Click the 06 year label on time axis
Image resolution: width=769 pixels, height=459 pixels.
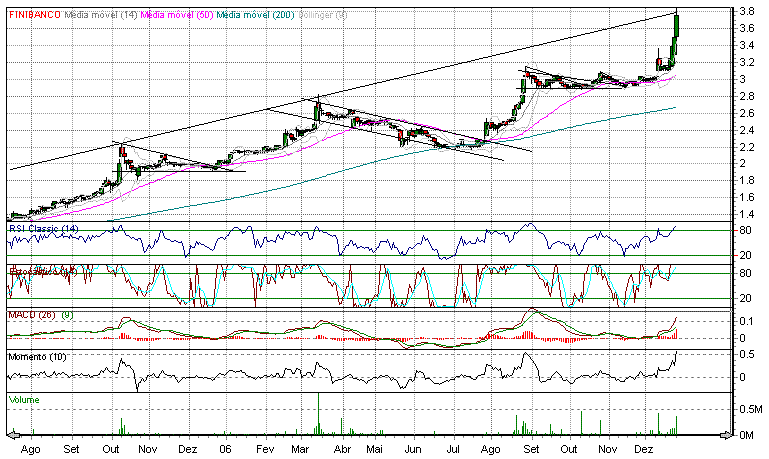tap(225, 449)
